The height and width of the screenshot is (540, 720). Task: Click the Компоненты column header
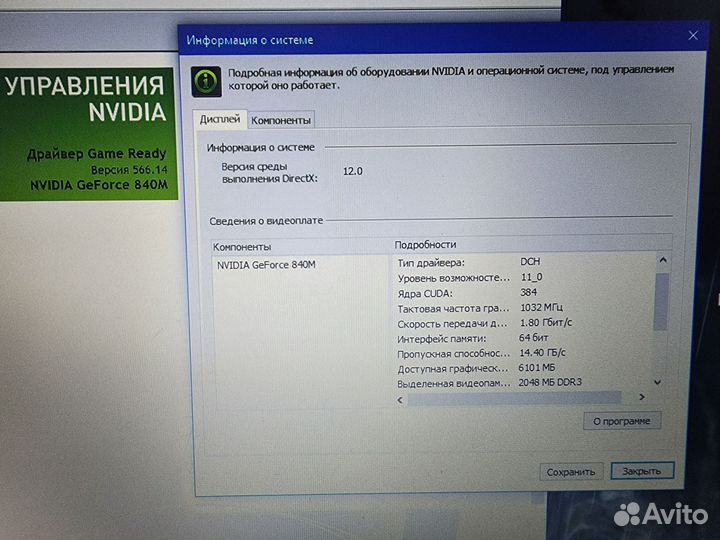pos(242,247)
